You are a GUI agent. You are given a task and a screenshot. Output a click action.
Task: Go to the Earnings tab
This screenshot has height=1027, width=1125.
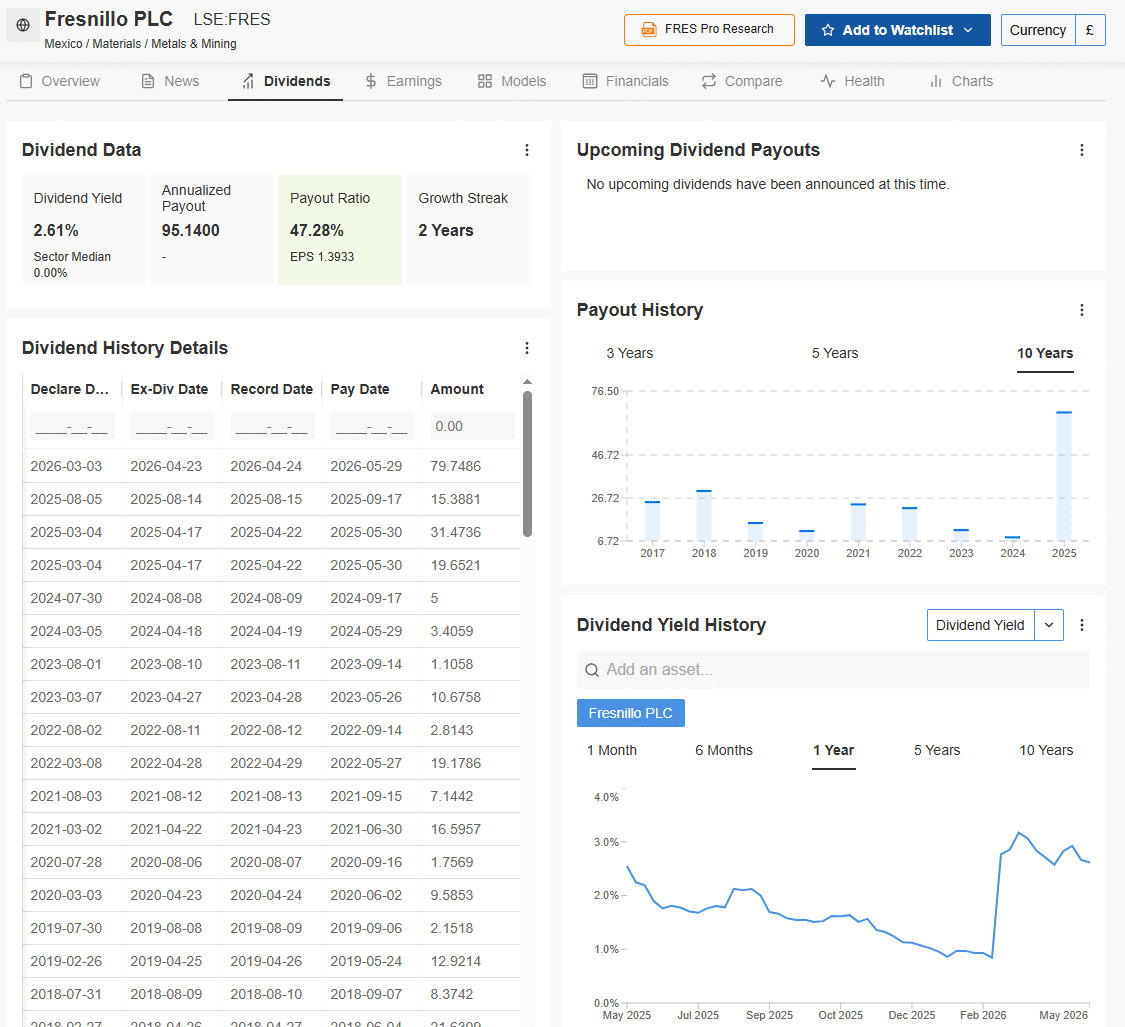pos(403,81)
